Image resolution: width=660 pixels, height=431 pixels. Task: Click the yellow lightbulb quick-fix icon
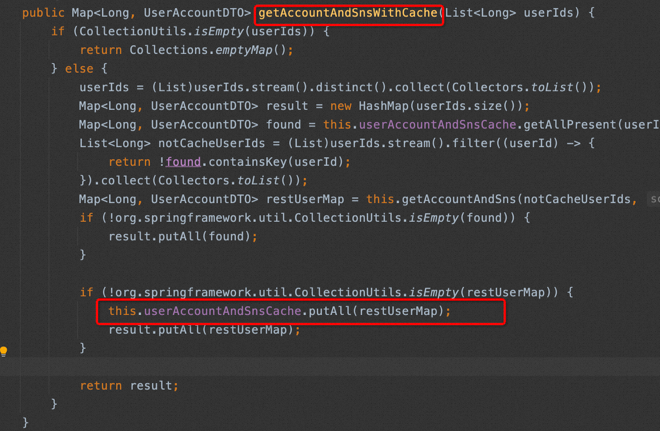click(x=4, y=351)
